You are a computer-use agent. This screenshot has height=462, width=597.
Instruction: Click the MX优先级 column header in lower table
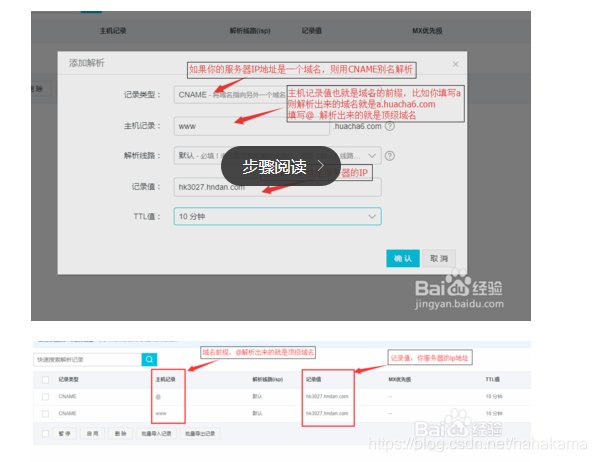point(399,379)
